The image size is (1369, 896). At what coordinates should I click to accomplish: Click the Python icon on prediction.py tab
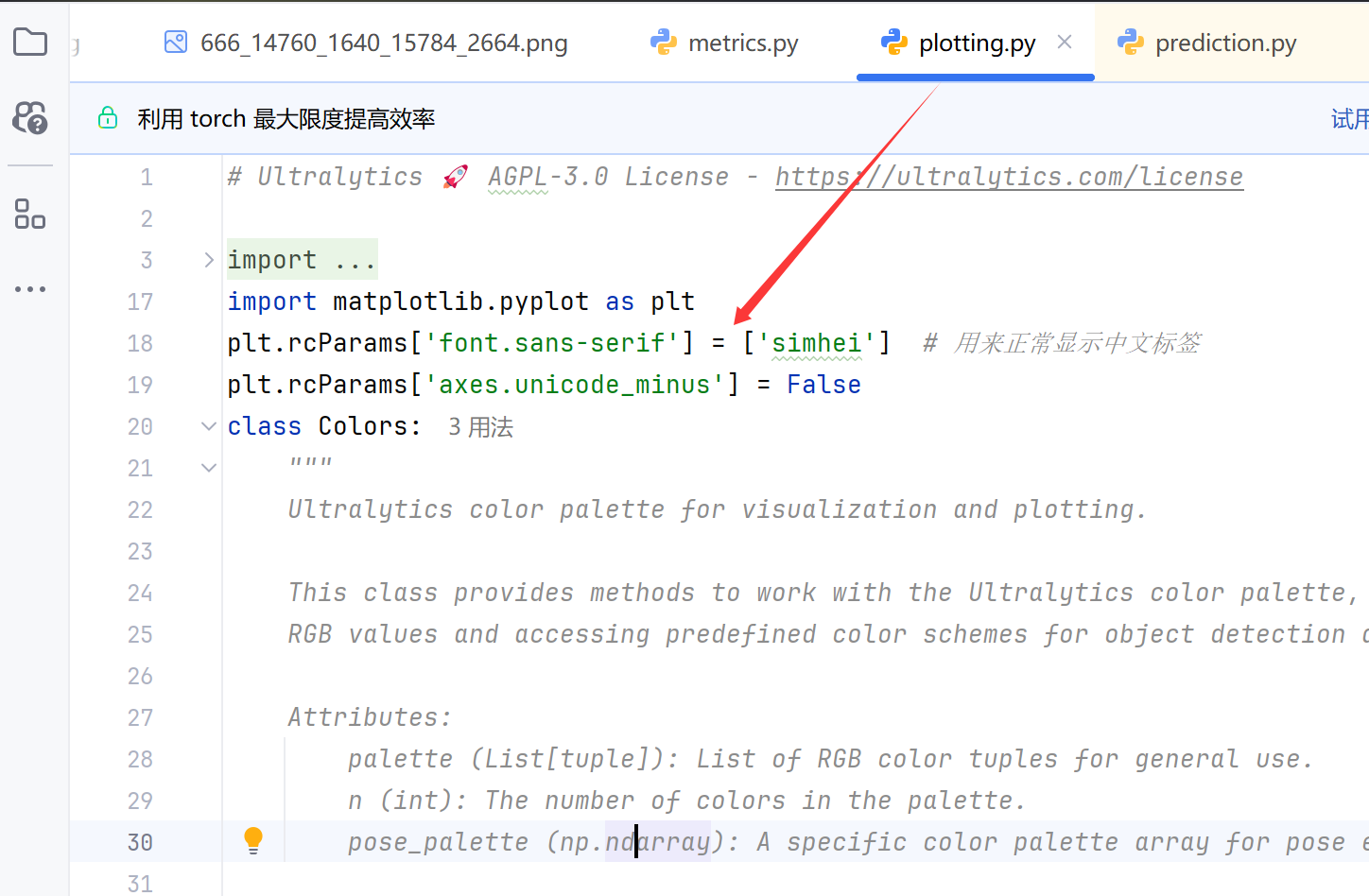click(x=1131, y=43)
